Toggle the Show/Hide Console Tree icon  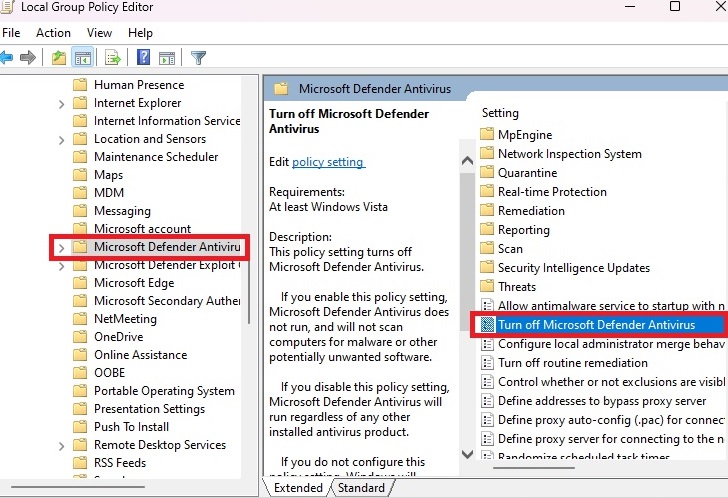pyautogui.click(x=83, y=58)
